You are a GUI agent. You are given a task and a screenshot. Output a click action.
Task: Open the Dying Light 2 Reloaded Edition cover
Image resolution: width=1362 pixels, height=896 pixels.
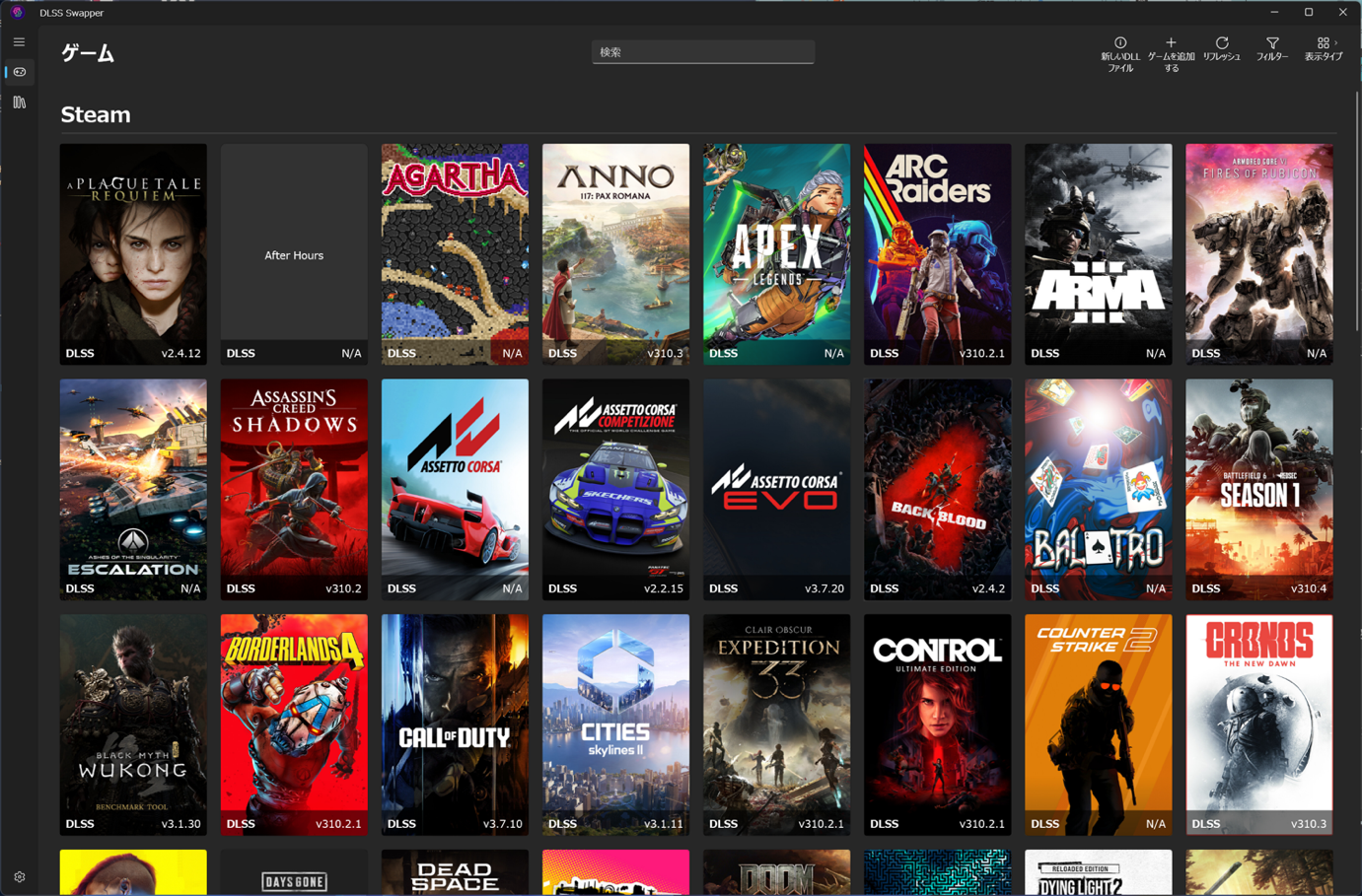(x=1098, y=873)
